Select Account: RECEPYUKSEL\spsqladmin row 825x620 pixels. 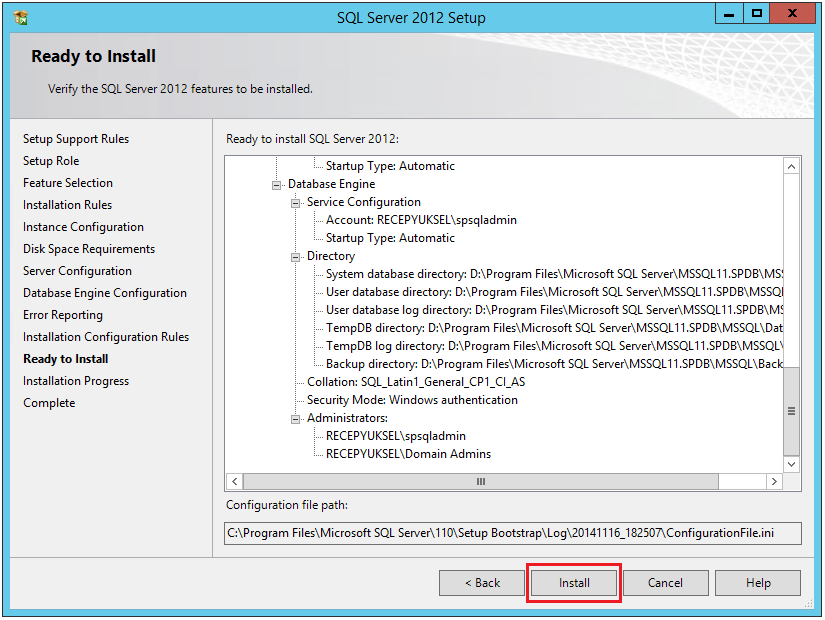click(x=421, y=220)
